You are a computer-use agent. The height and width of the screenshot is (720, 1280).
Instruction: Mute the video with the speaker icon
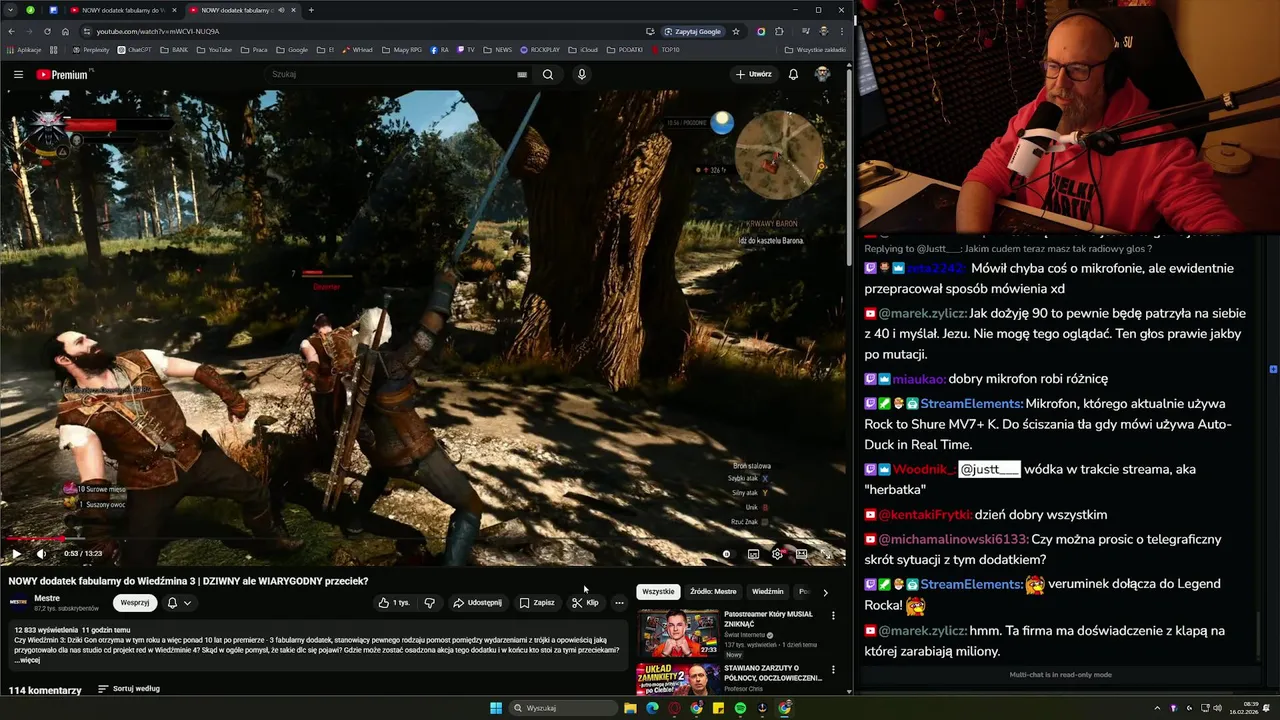[41, 553]
